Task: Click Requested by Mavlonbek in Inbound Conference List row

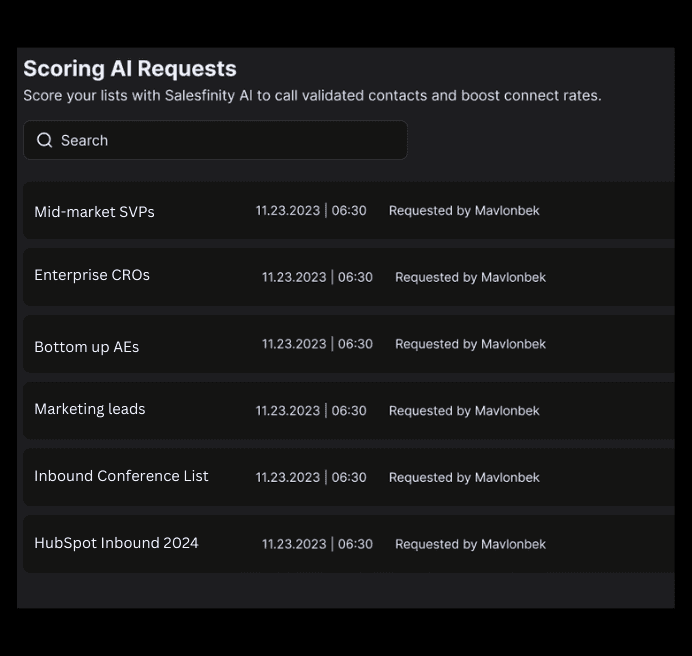Action: (x=464, y=477)
